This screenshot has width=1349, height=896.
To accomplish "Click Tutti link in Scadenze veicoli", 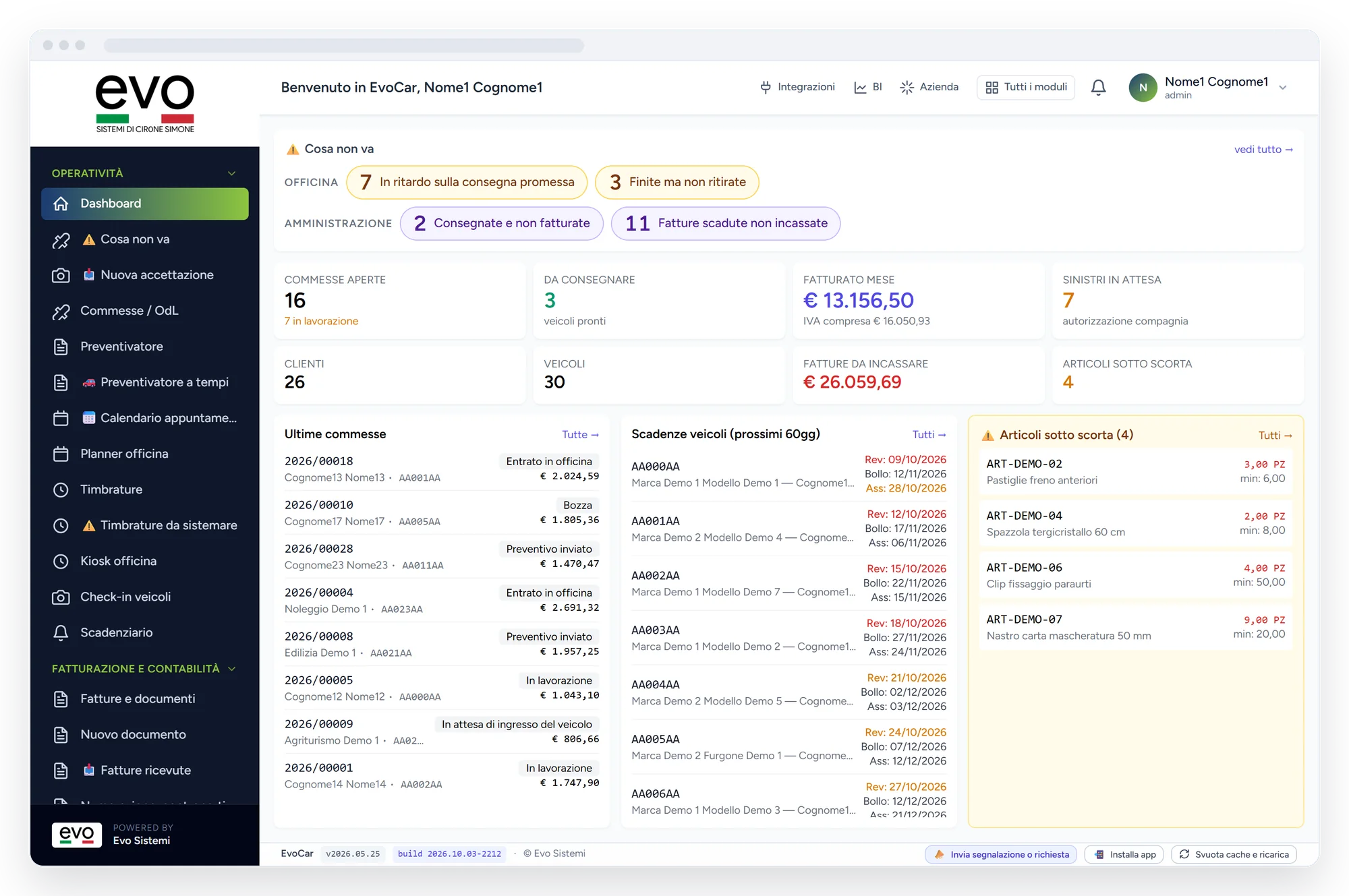I will click(929, 435).
